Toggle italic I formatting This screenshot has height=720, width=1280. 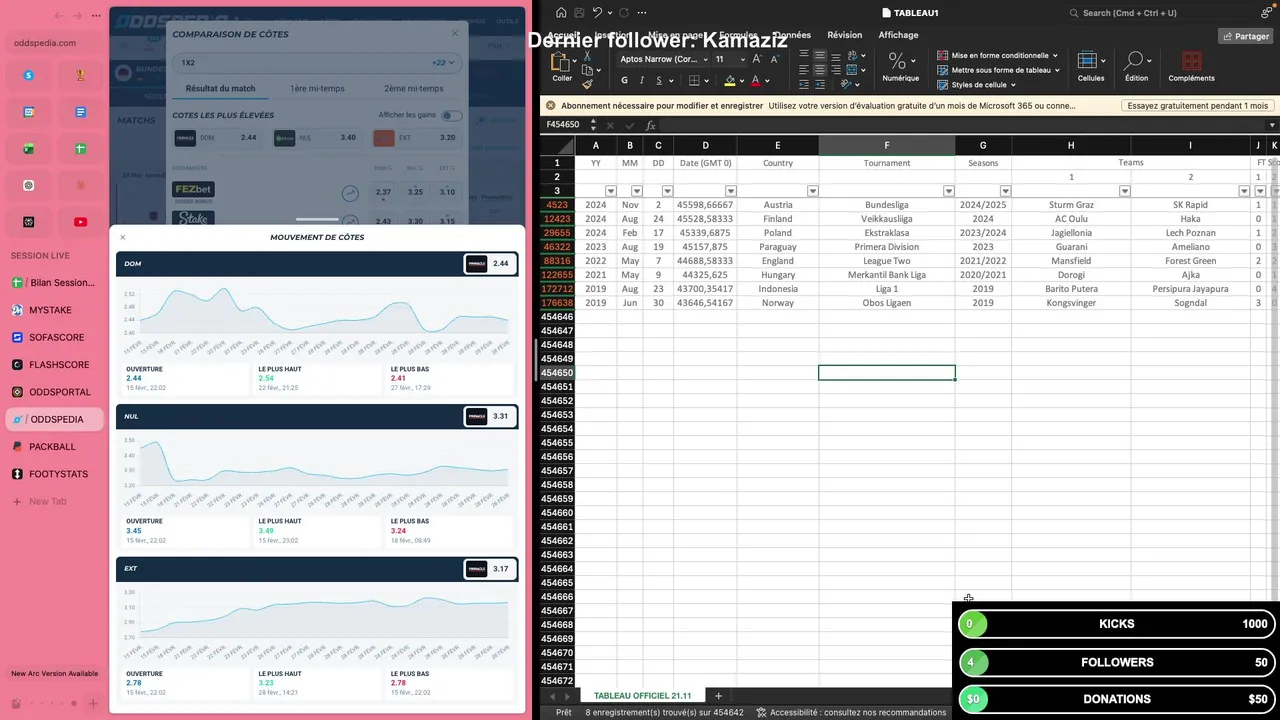click(x=641, y=81)
